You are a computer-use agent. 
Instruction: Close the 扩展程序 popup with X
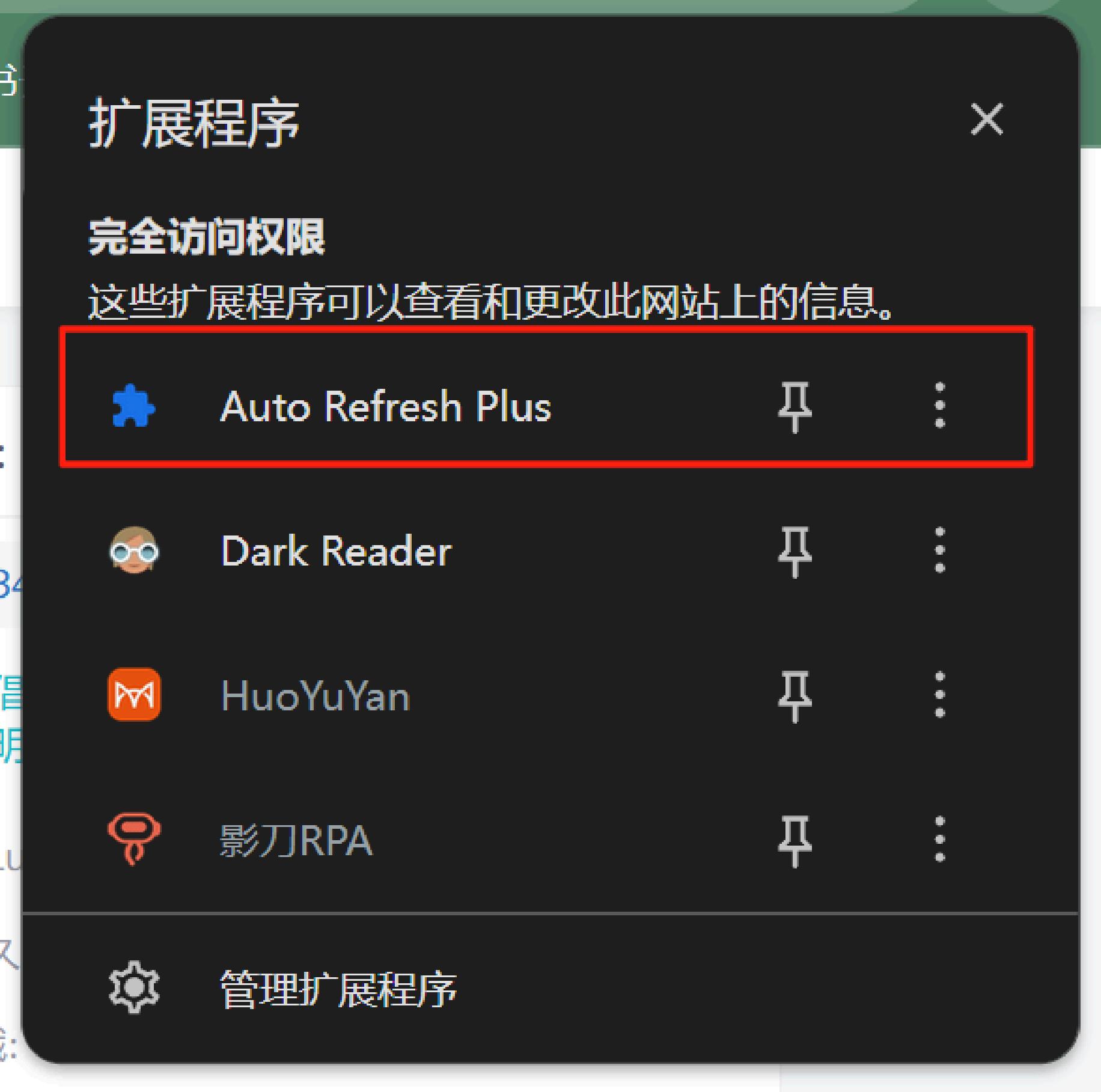[x=987, y=119]
